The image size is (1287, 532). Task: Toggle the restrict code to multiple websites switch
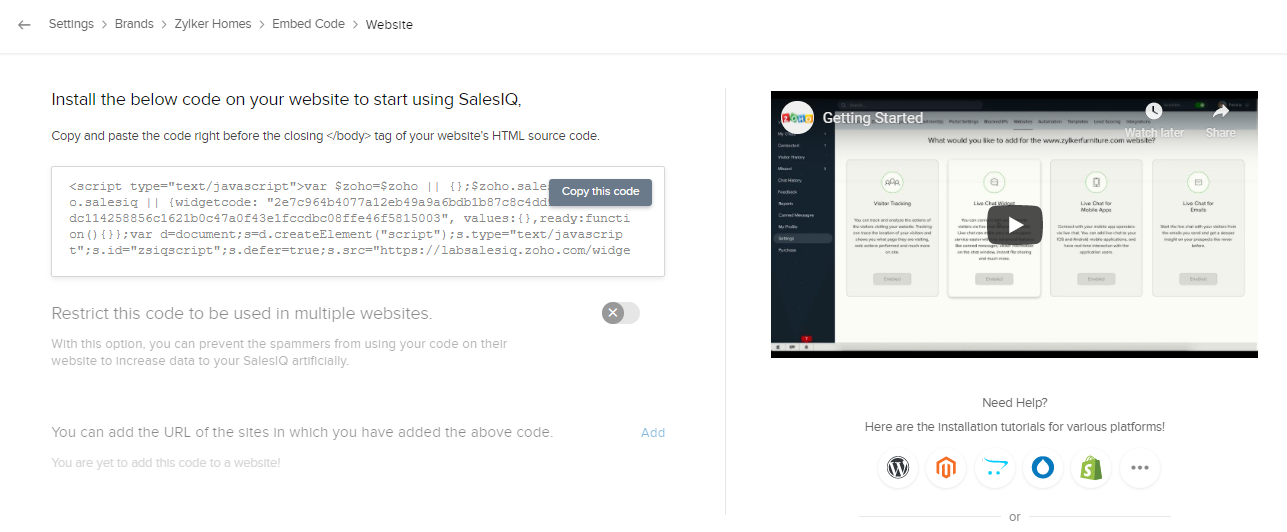pos(621,313)
